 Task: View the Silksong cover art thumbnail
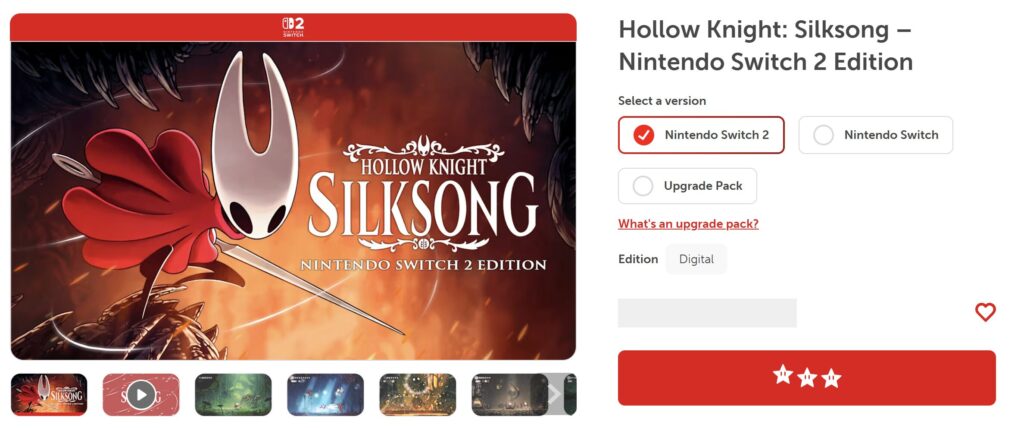click(x=49, y=395)
